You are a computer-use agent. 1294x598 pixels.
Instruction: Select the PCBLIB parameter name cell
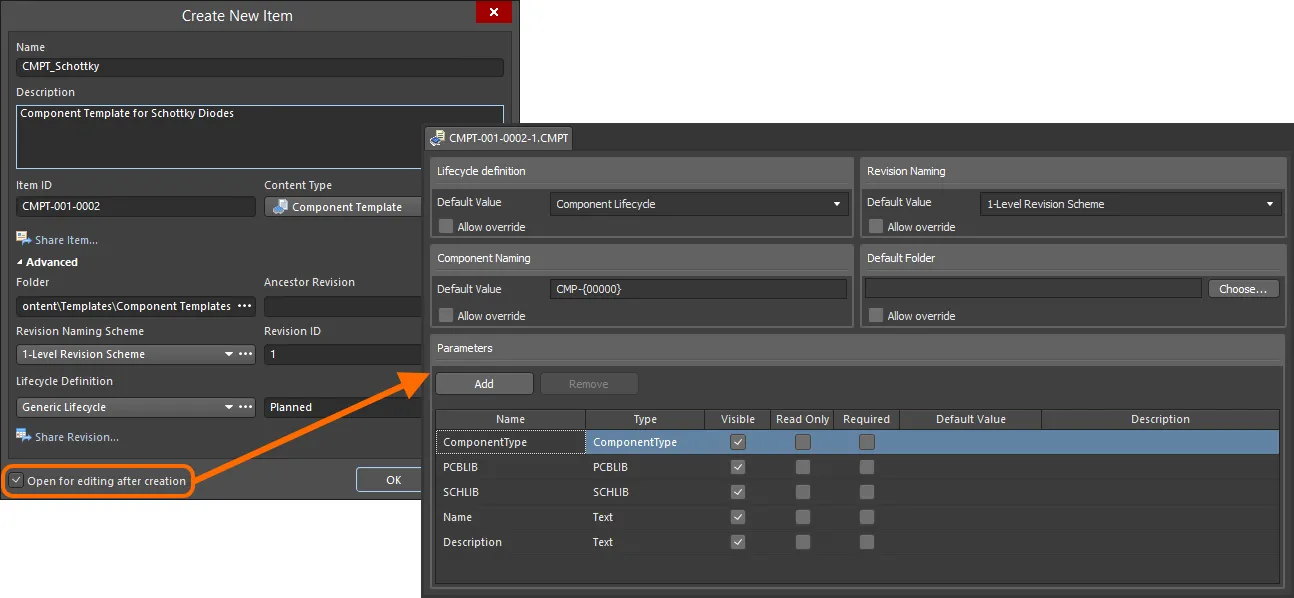tap(510, 467)
